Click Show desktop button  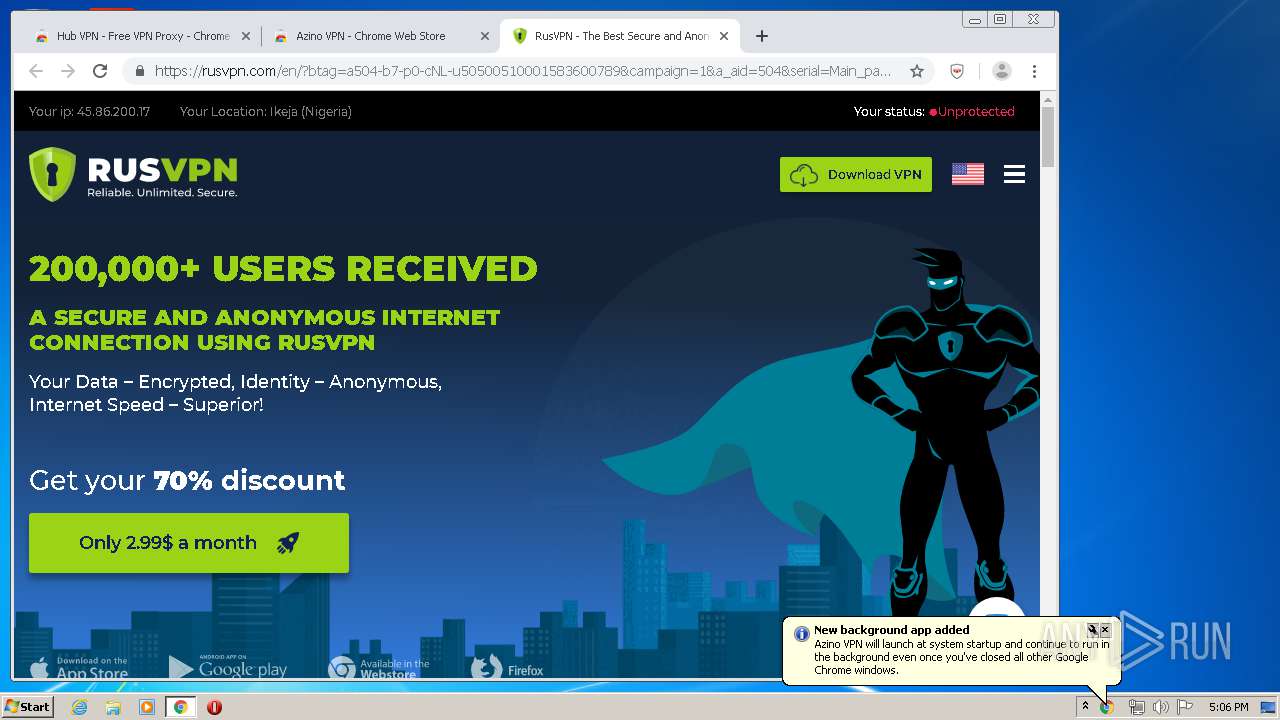click(1269, 707)
